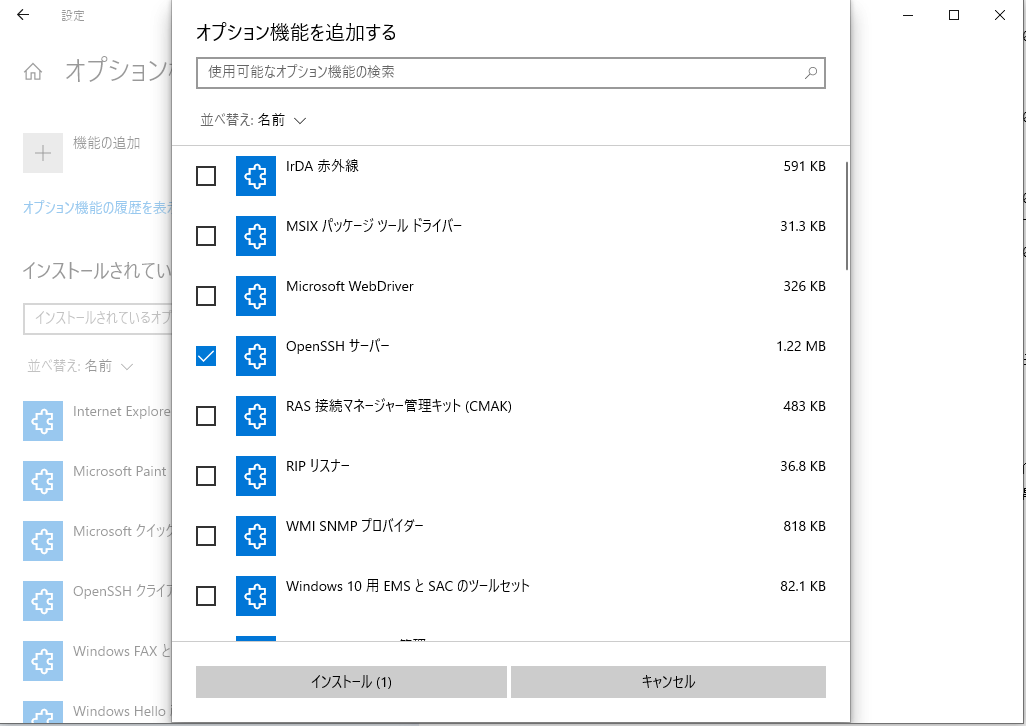
Task: Click the OpenSSH サーバー feature icon
Action: click(x=256, y=356)
